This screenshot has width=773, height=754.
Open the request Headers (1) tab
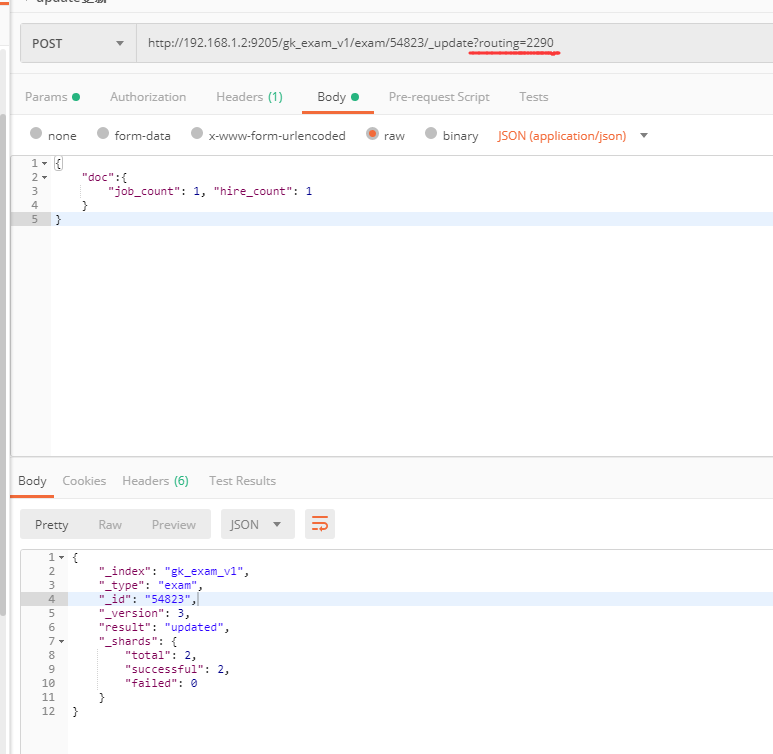click(249, 97)
